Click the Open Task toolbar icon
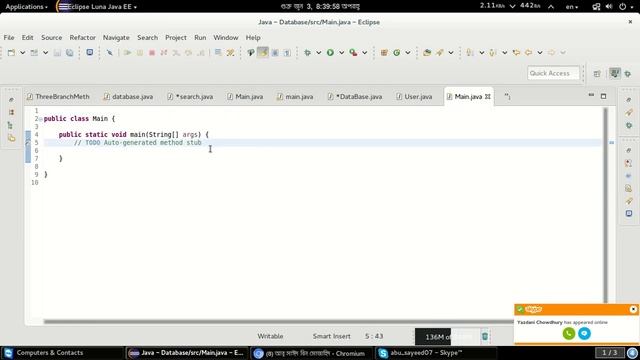Screen dimensions: 640x360 (89, 52)
